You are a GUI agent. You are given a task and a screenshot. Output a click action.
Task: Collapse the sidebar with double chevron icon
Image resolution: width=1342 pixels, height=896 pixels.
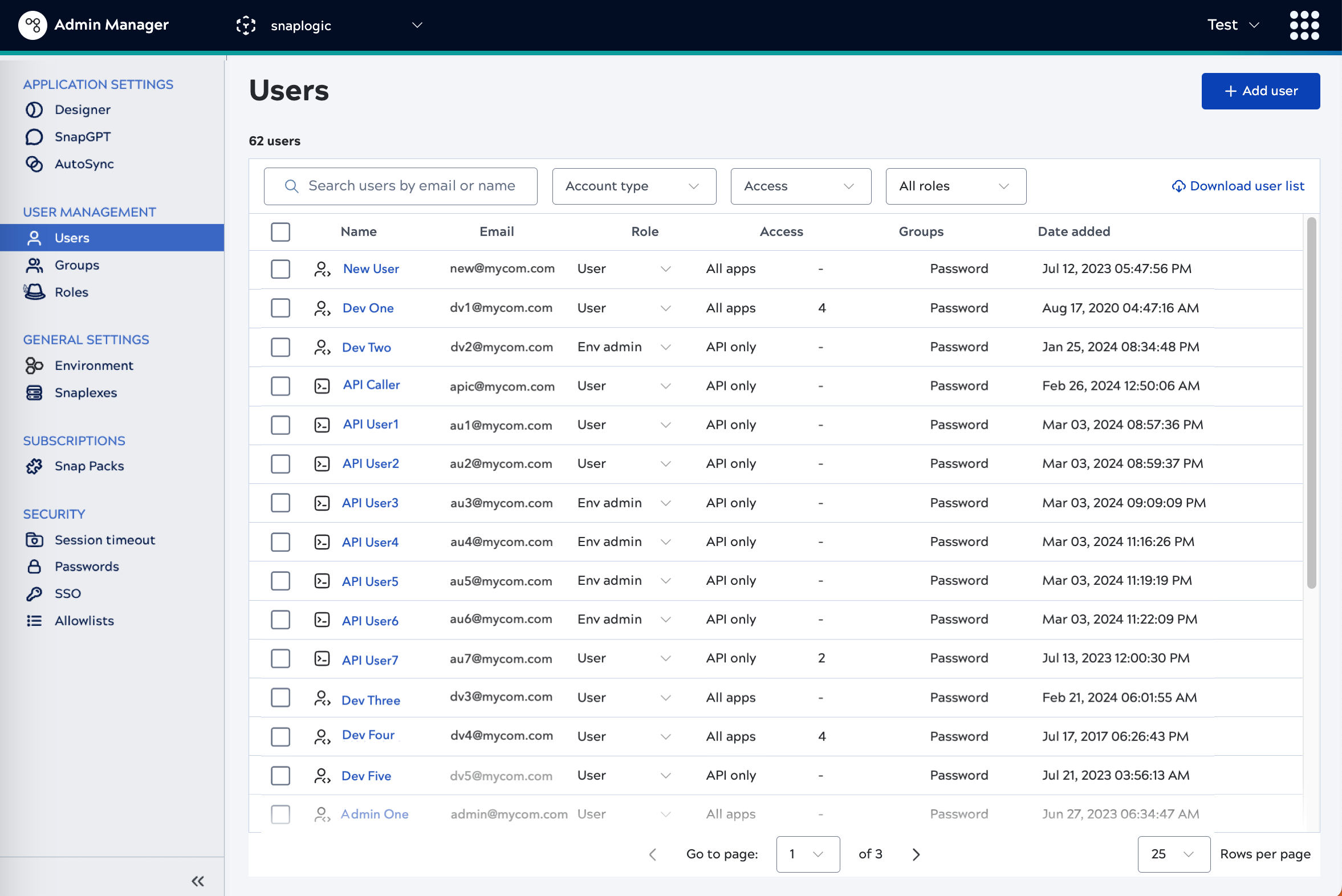point(198,881)
